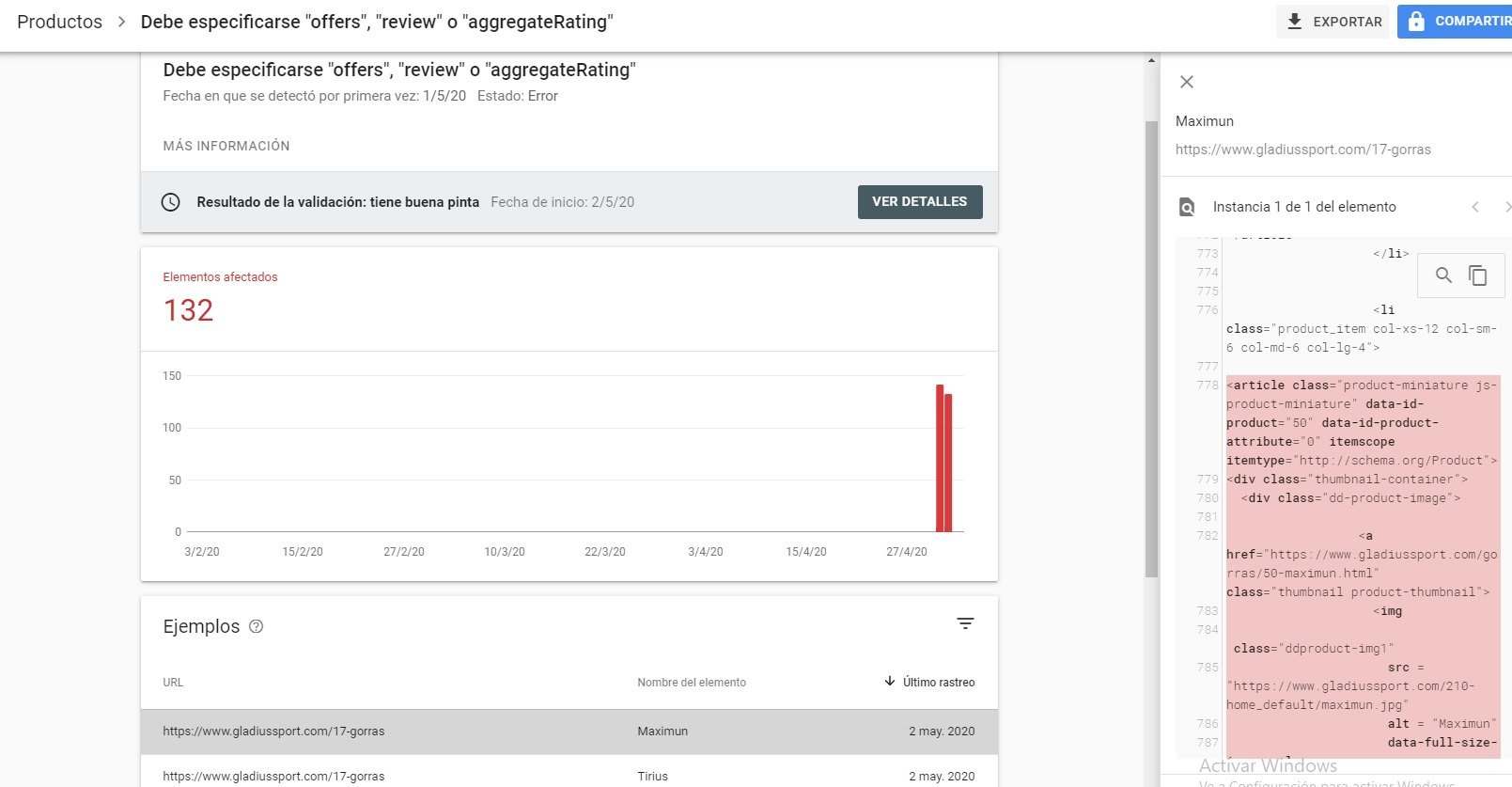Click the validation clock status icon
The width and height of the screenshot is (1512, 787).
click(170, 202)
